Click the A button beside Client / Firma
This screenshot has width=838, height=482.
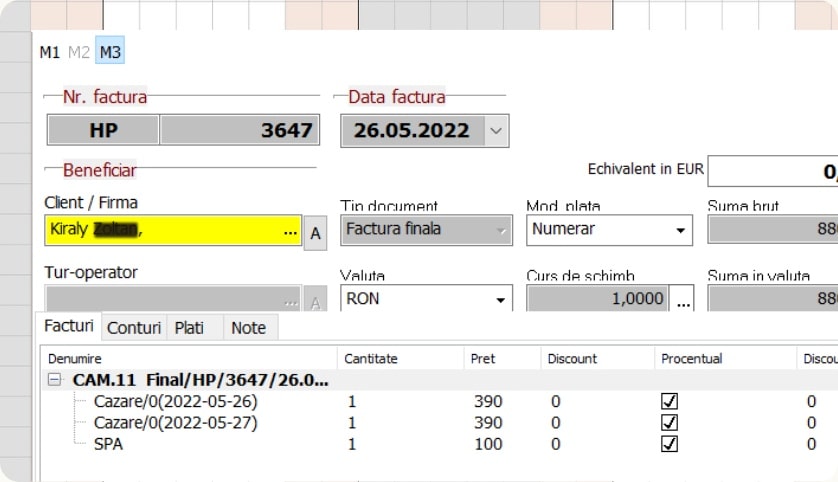316,233
